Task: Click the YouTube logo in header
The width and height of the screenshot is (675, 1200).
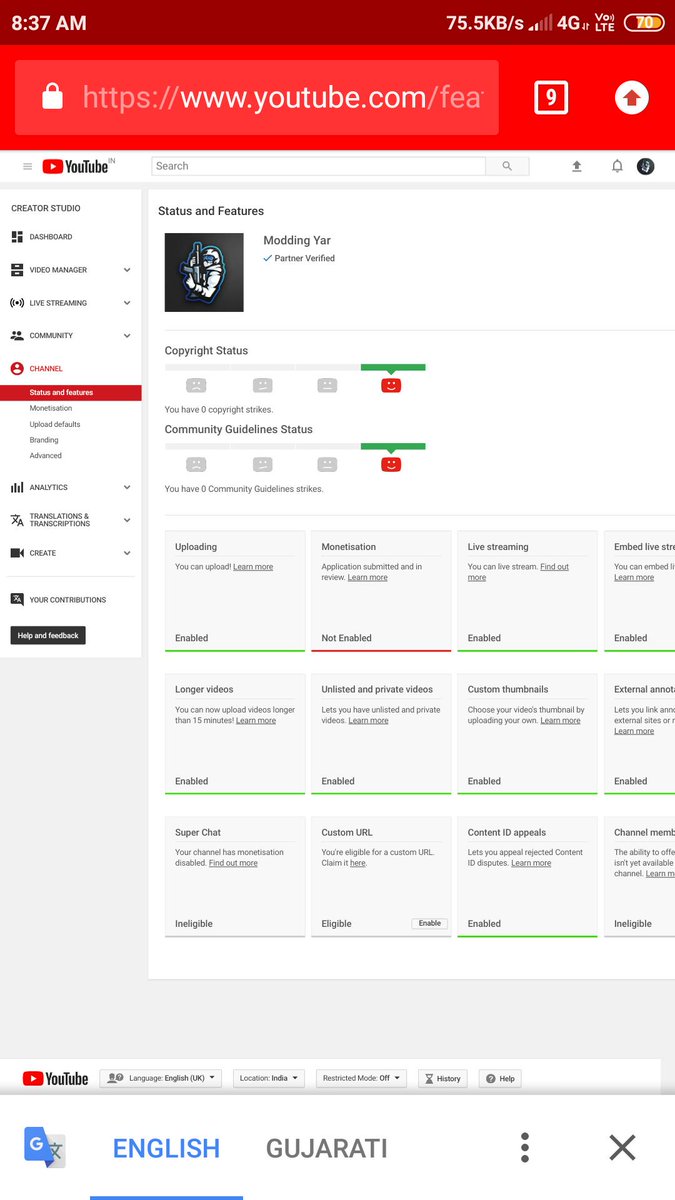Action: [75, 166]
